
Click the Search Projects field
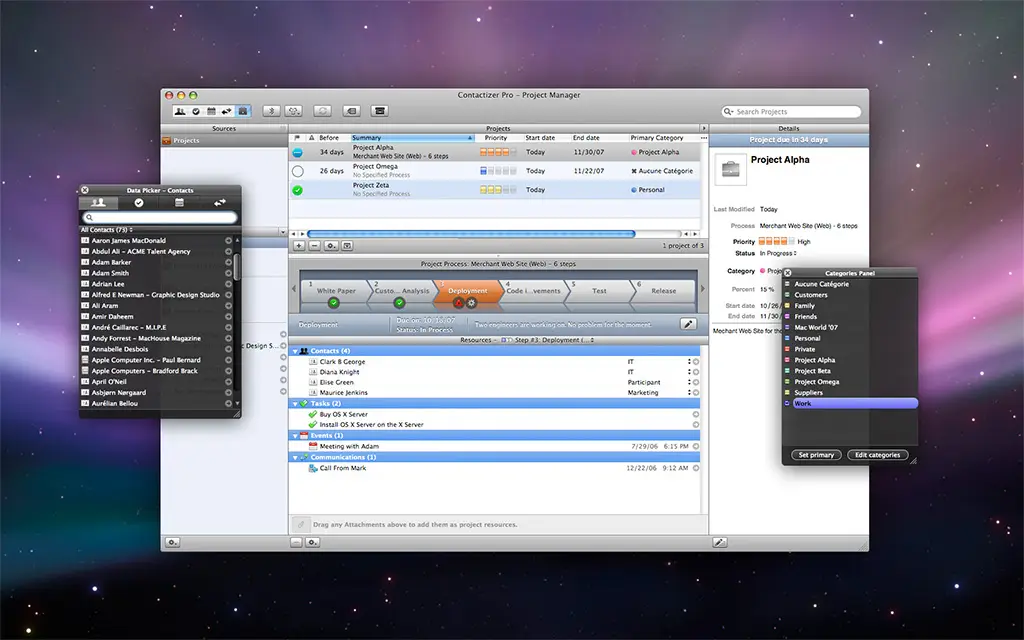tap(793, 112)
